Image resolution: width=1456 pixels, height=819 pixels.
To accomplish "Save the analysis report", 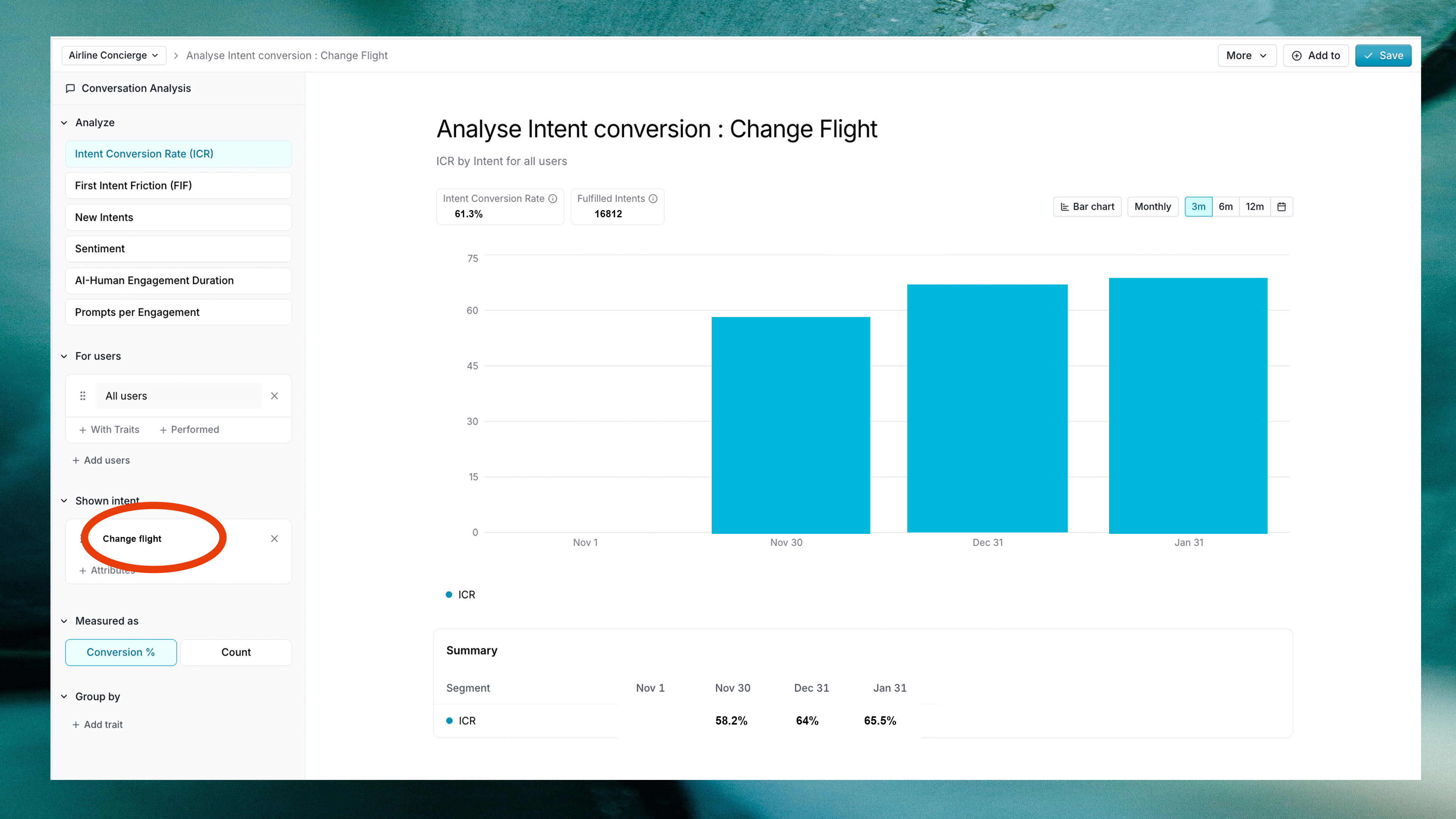I will [x=1382, y=55].
